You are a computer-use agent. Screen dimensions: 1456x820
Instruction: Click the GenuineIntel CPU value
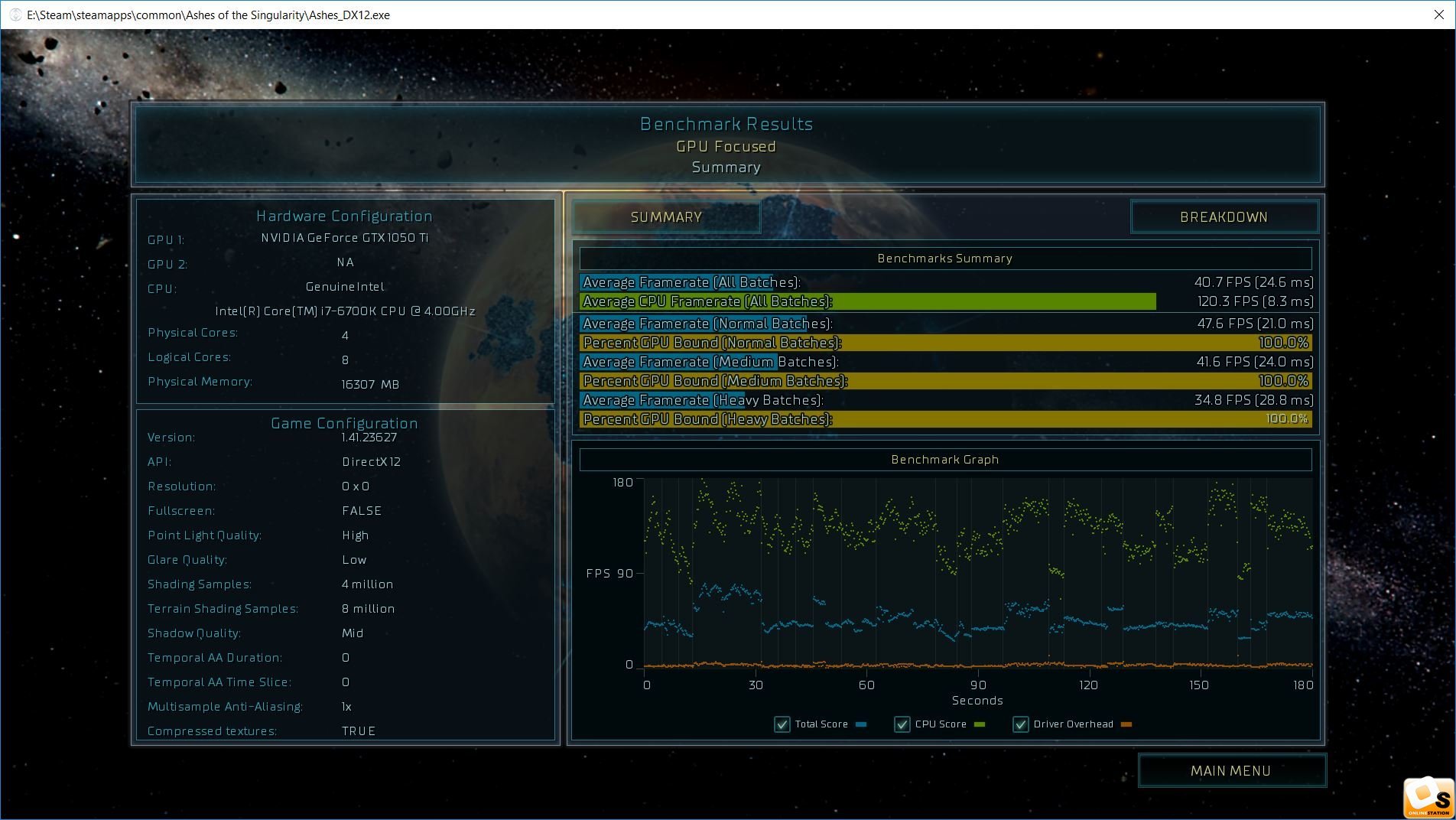345,287
